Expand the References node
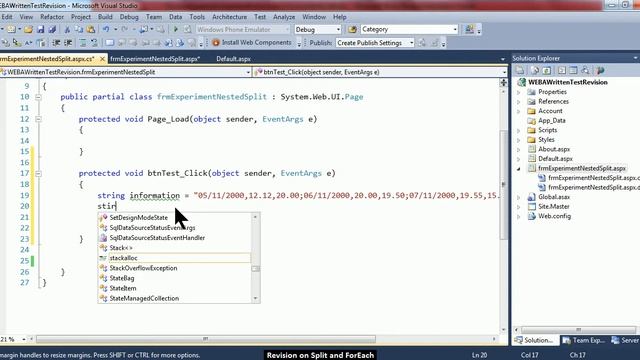This screenshot has height=360, width=640. click(519, 102)
